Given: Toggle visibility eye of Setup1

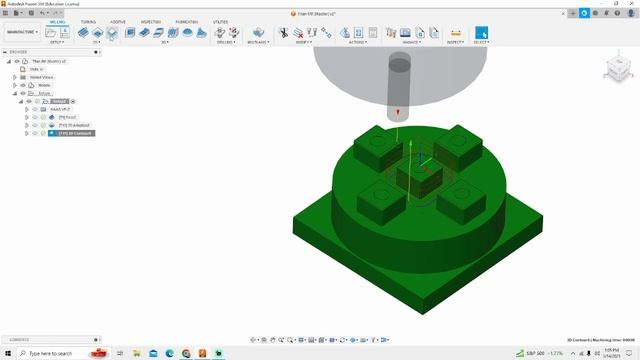Looking at the screenshot, I should (x=29, y=101).
